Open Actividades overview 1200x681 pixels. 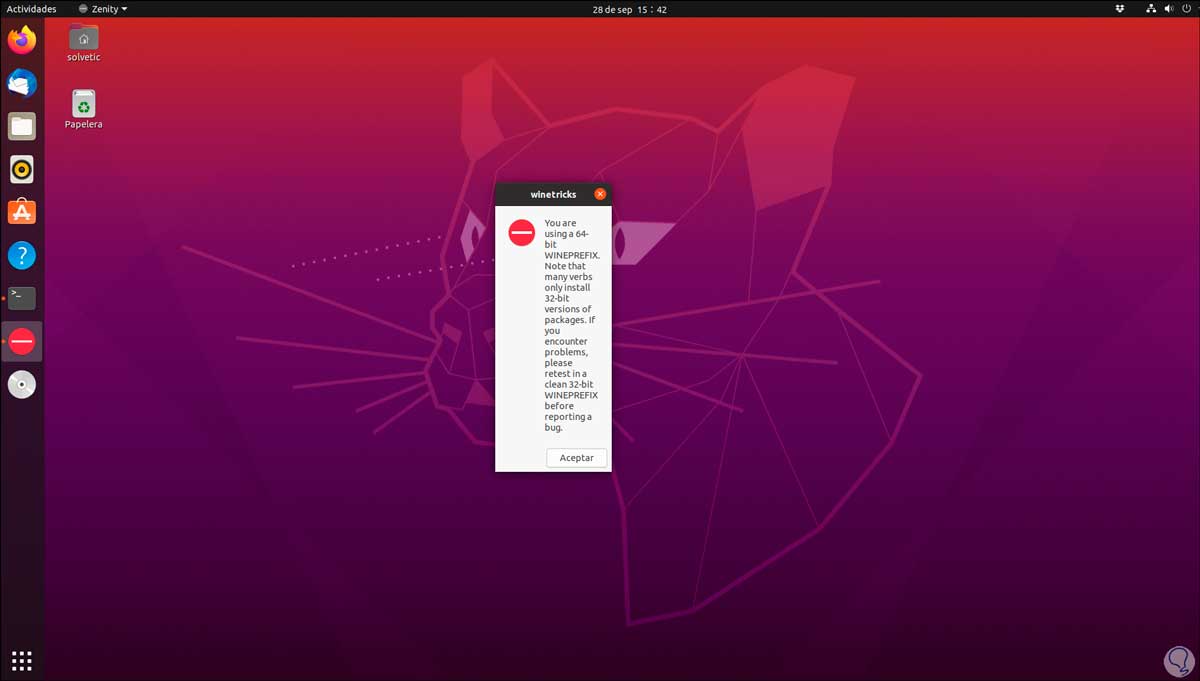(32, 9)
